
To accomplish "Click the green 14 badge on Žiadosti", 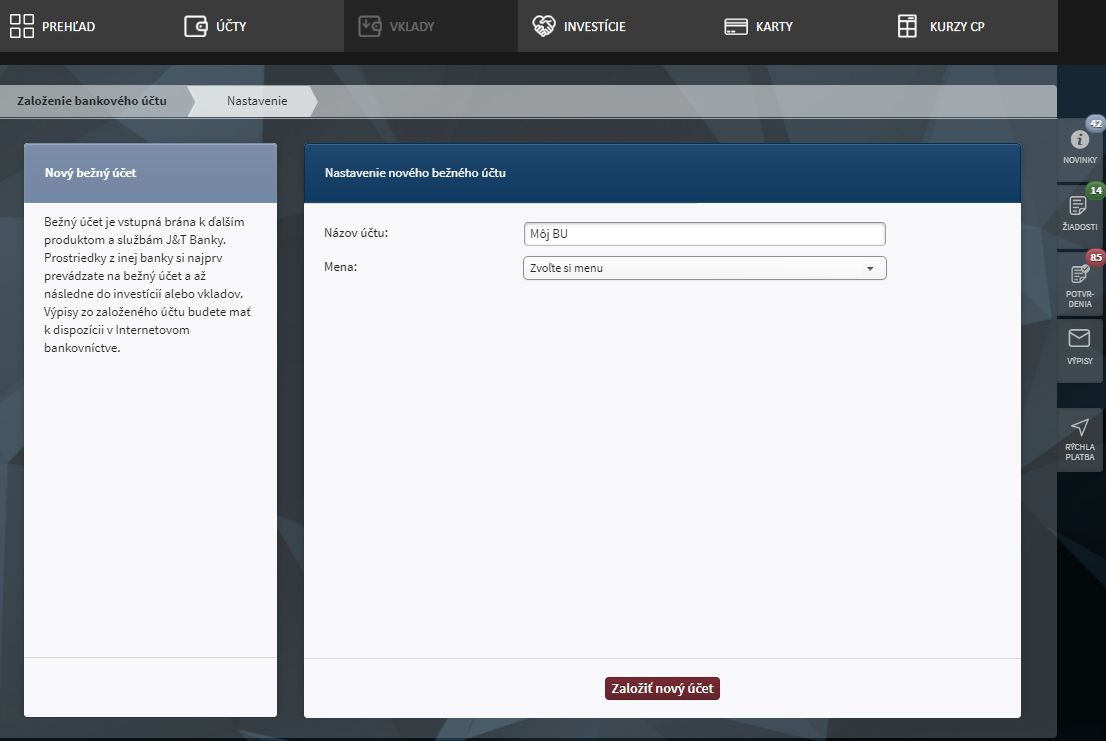I will coord(1096,190).
